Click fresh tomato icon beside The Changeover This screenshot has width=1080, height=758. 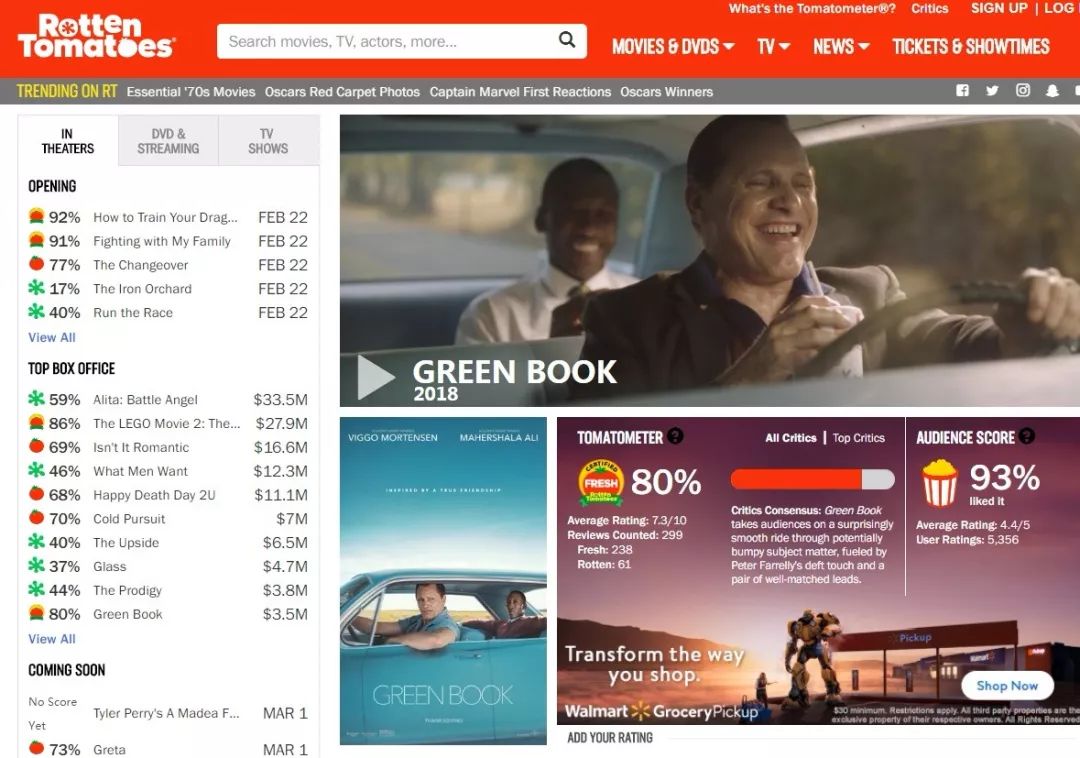tap(37, 264)
